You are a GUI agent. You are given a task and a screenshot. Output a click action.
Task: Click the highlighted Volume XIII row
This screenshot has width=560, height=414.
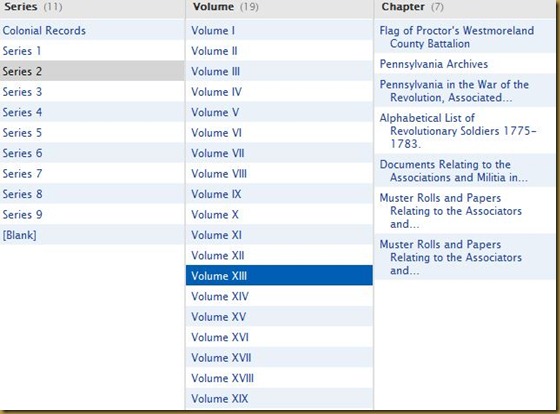tap(279, 276)
